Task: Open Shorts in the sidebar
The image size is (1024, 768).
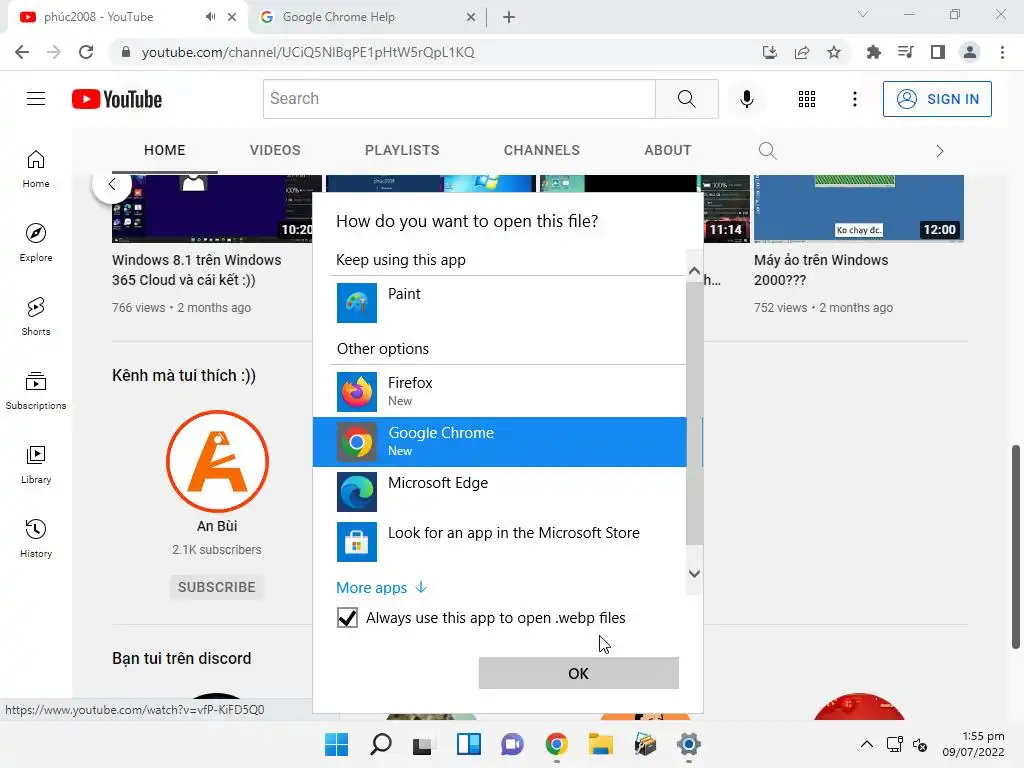Action: 36,317
